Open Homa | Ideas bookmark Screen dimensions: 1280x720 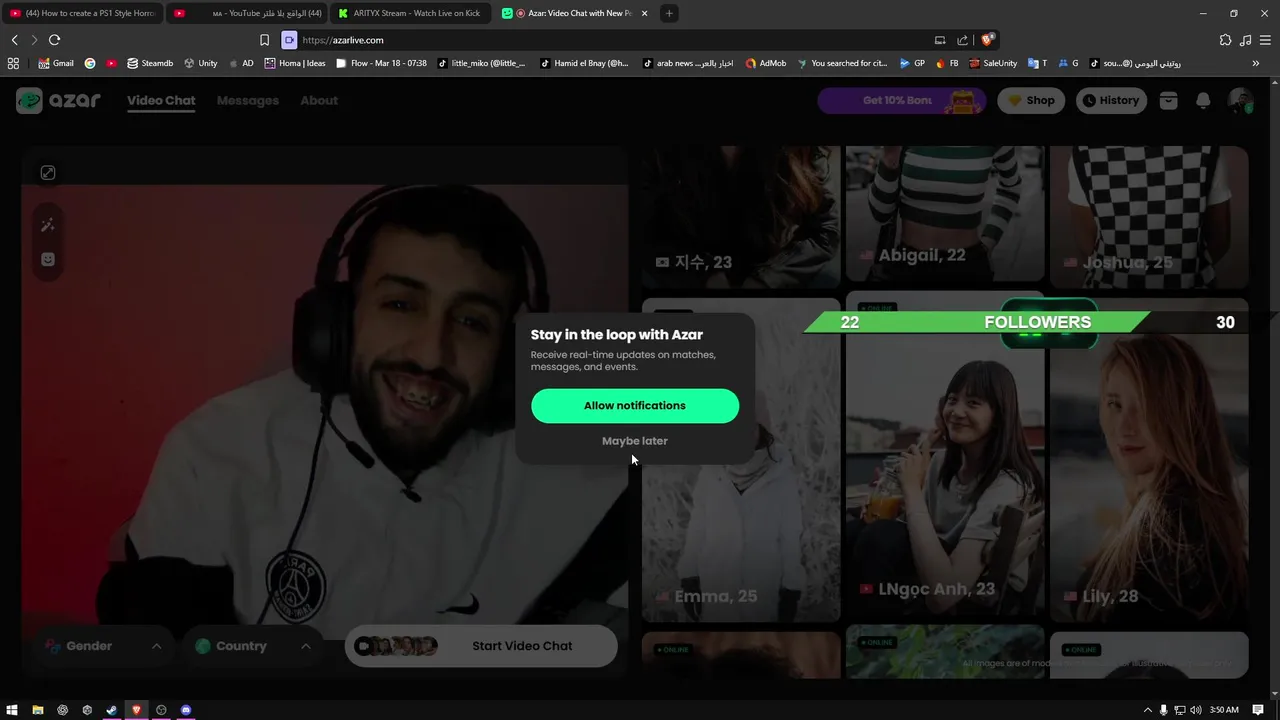tap(295, 63)
